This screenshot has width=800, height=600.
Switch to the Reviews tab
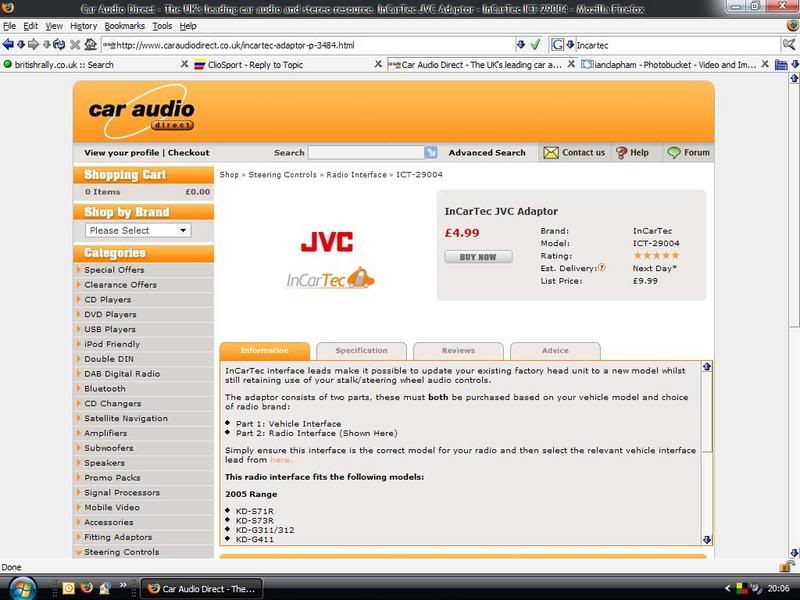click(x=458, y=351)
